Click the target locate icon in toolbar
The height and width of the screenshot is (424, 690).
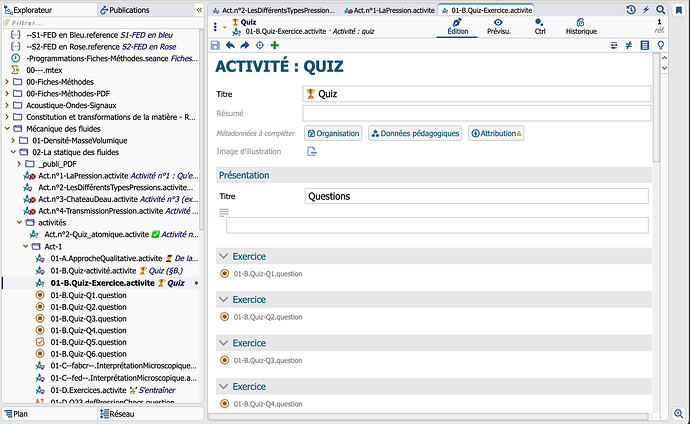click(x=260, y=45)
